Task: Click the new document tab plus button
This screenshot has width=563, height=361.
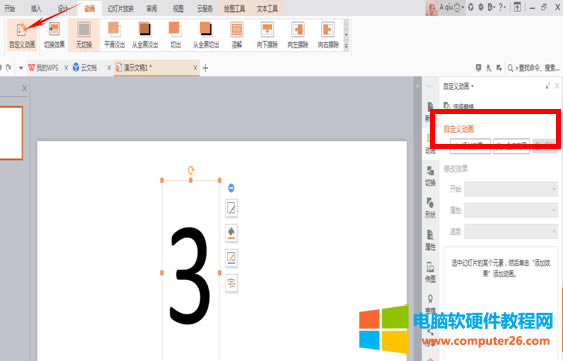Action: 205,68
